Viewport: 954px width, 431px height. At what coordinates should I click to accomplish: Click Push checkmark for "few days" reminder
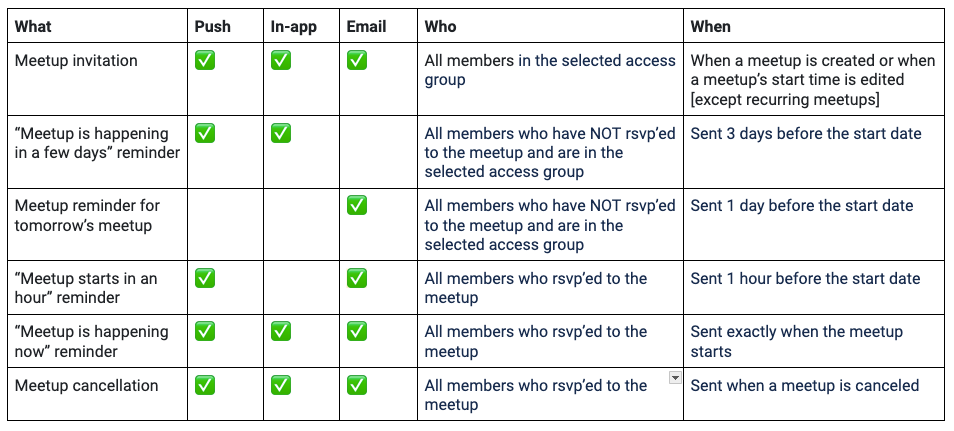click(x=205, y=133)
